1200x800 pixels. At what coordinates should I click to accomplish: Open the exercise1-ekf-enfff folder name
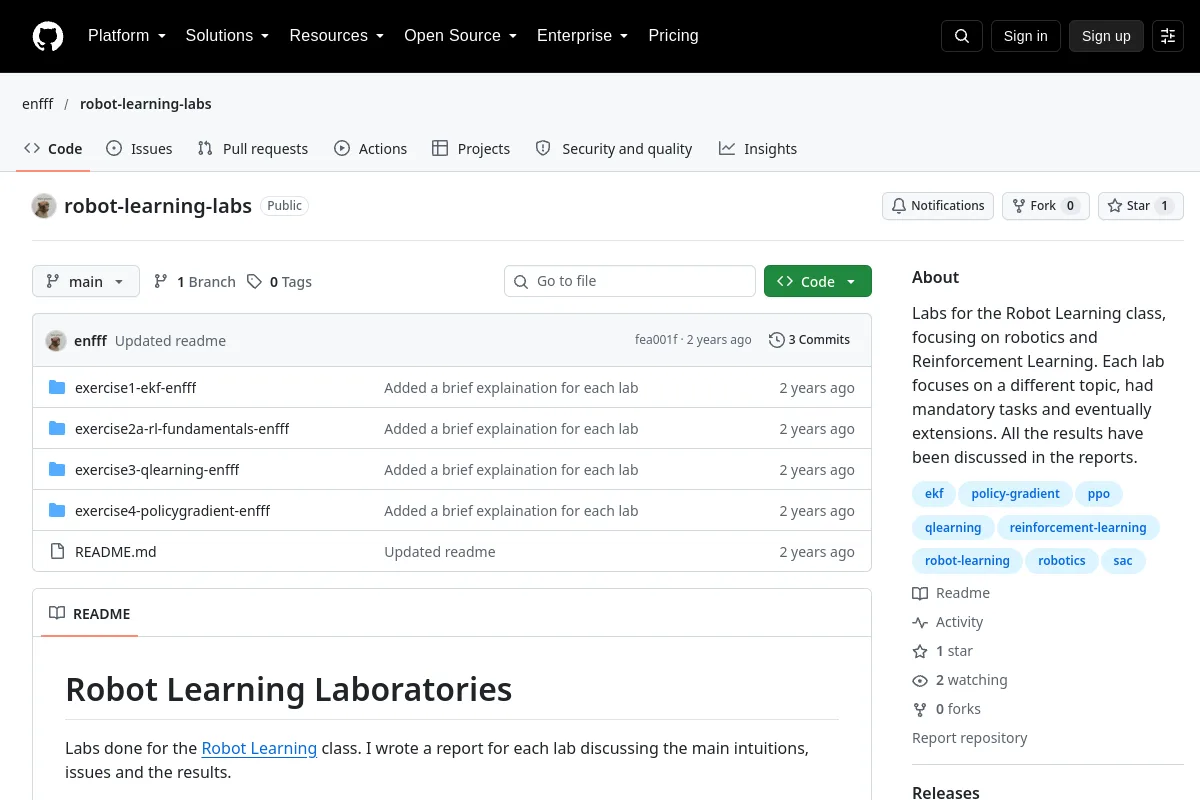[136, 388]
